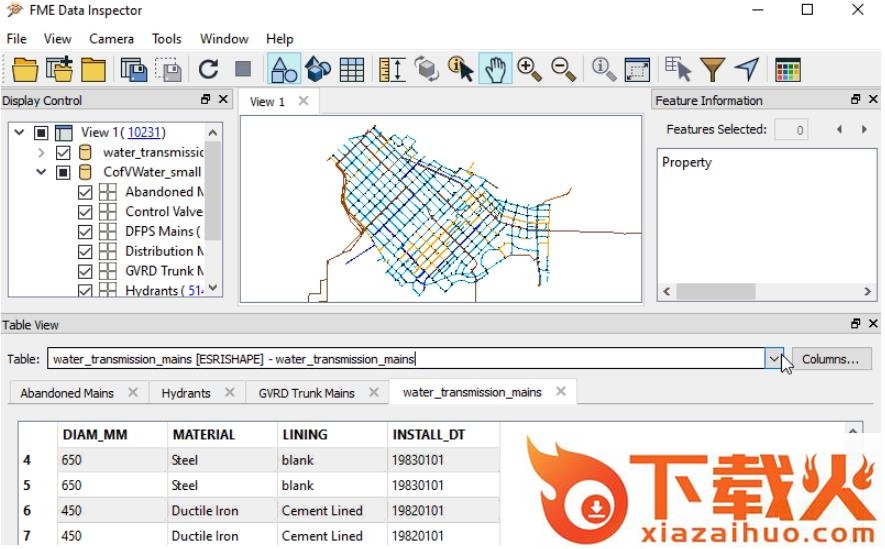Click the Display Control vertical scrollbar thumb
The width and height of the screenshot is (885, 549).
pyautogui.click(x=212, y=191)
